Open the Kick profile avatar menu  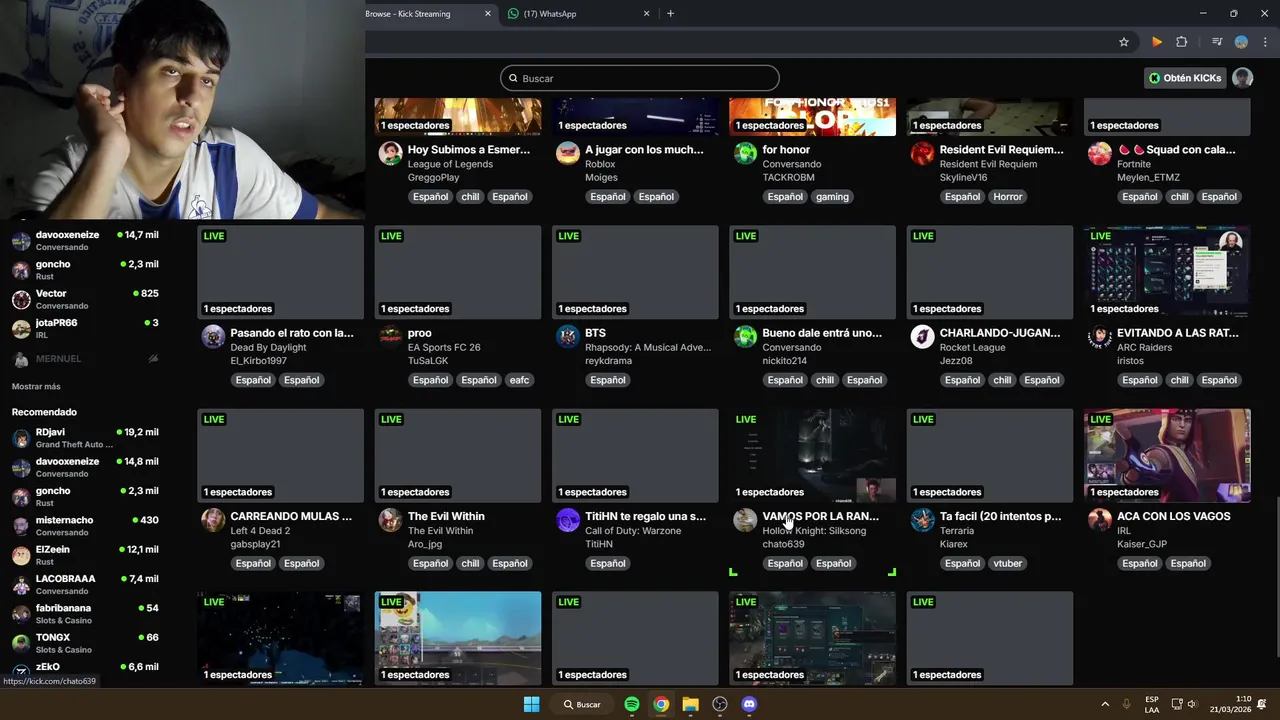(1242, 78)
